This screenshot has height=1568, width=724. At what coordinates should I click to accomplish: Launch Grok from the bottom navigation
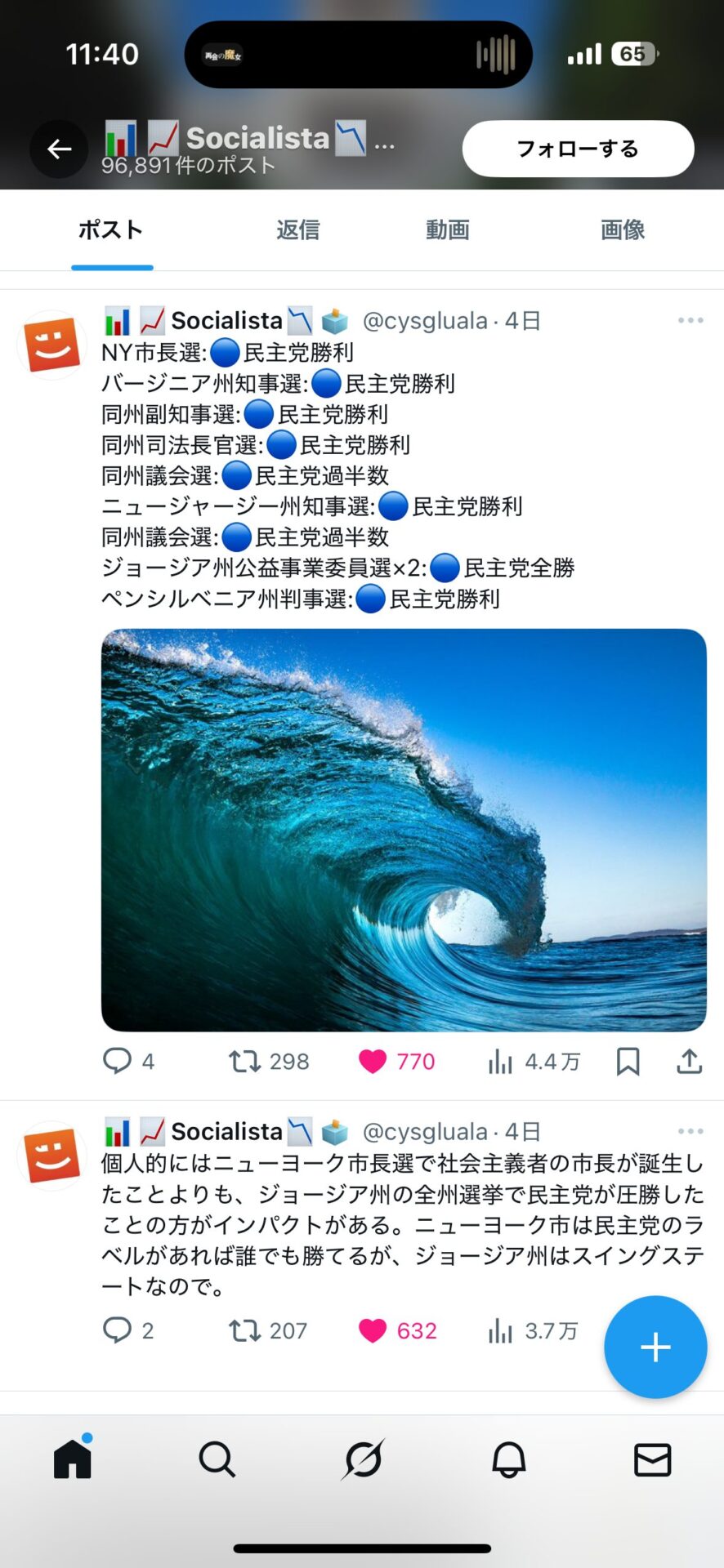[x=362, y=1462]
